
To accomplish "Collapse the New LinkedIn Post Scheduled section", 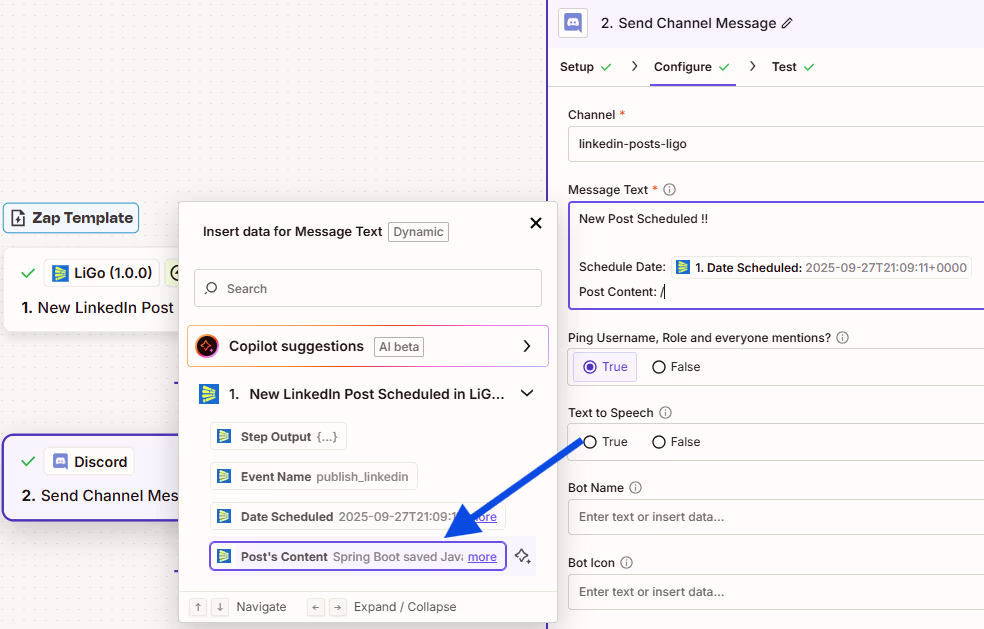I will click(527, 393).
